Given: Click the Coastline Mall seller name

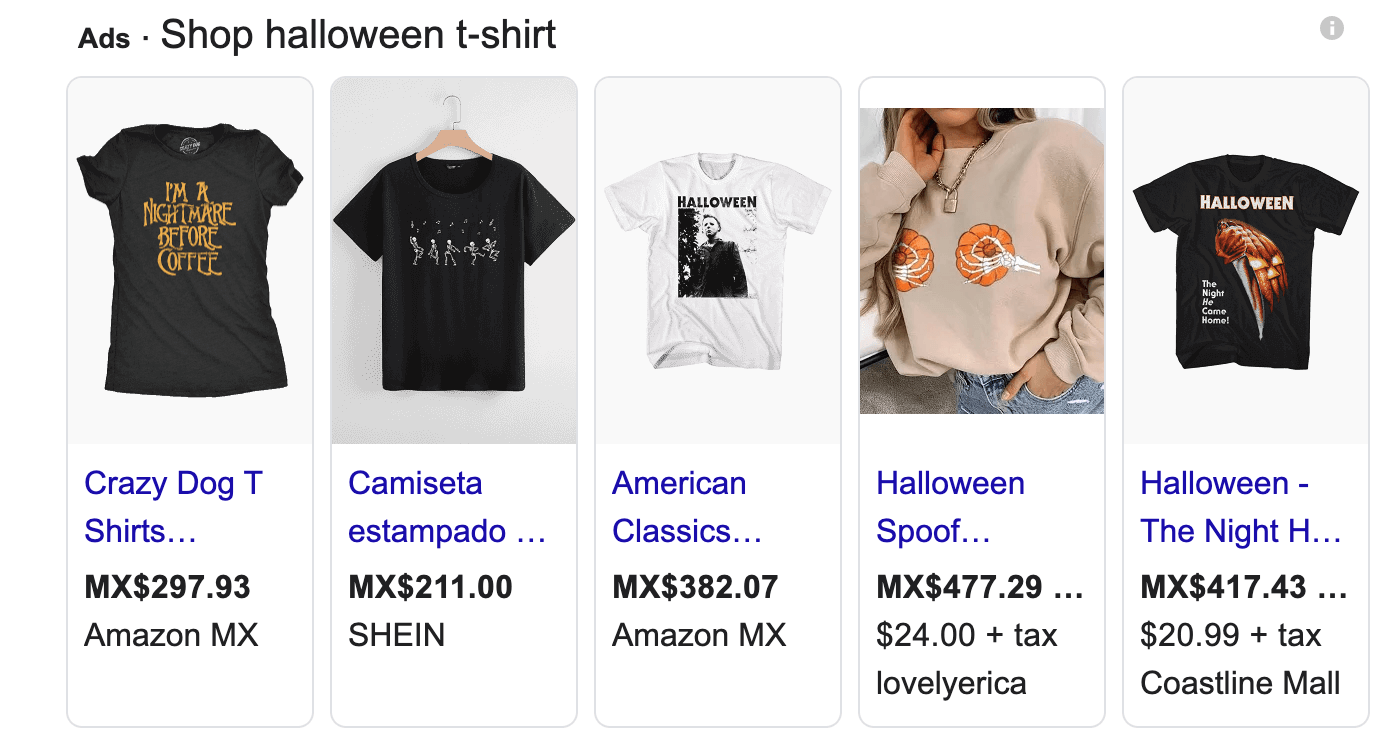Looking at the screenshot, I should pyautogui.click(x=1240, y=683).
